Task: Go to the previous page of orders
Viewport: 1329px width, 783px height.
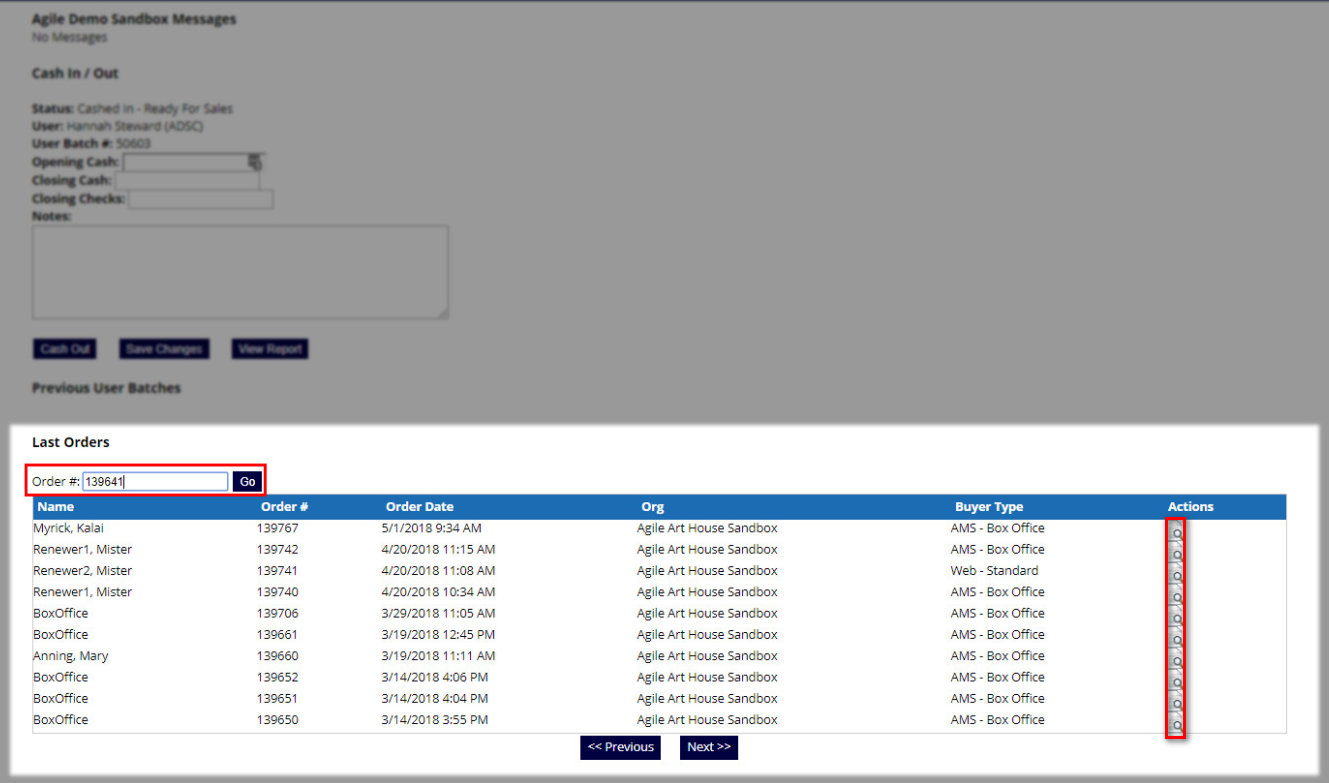Action: pyautogui.click(x=620, y=747)
